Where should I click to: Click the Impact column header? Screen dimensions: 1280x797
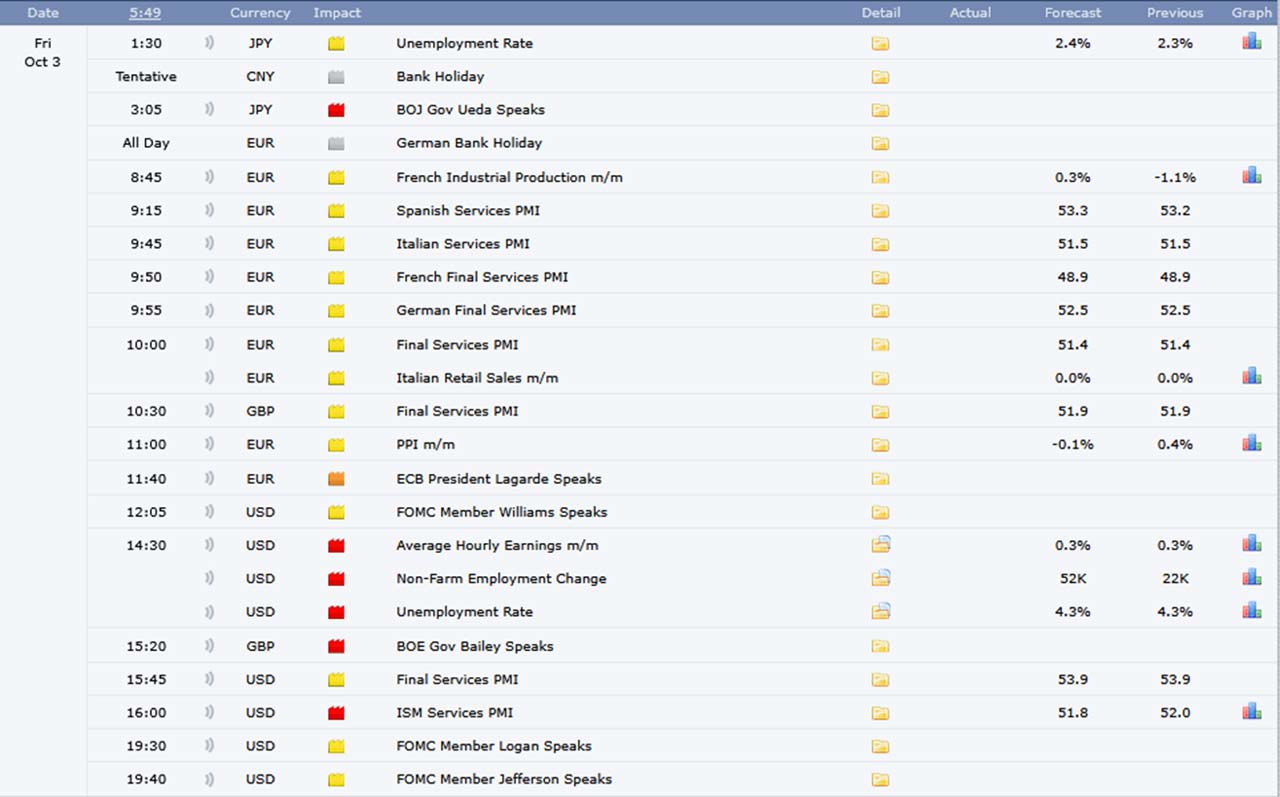(x=337, y=13)
